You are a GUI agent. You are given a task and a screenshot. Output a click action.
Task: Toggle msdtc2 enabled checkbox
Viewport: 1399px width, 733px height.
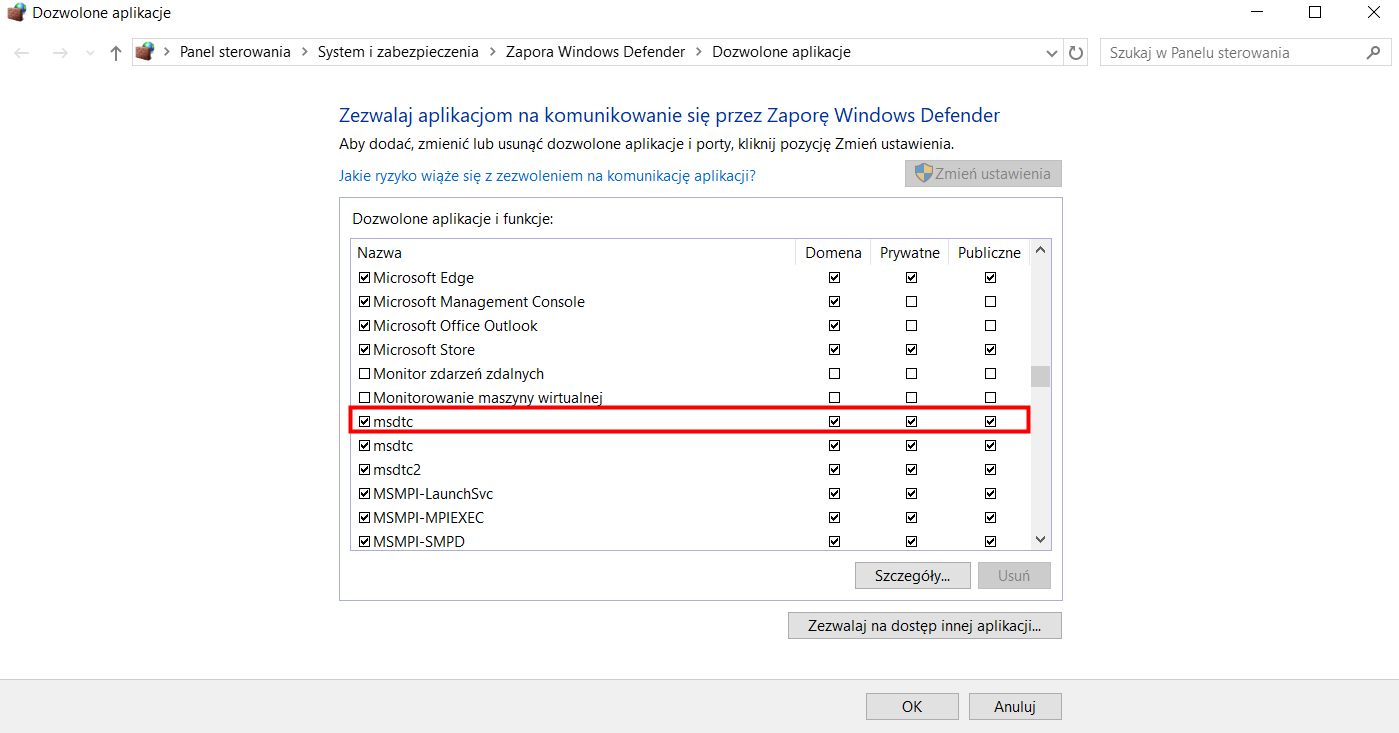click(x=364, y=470)
